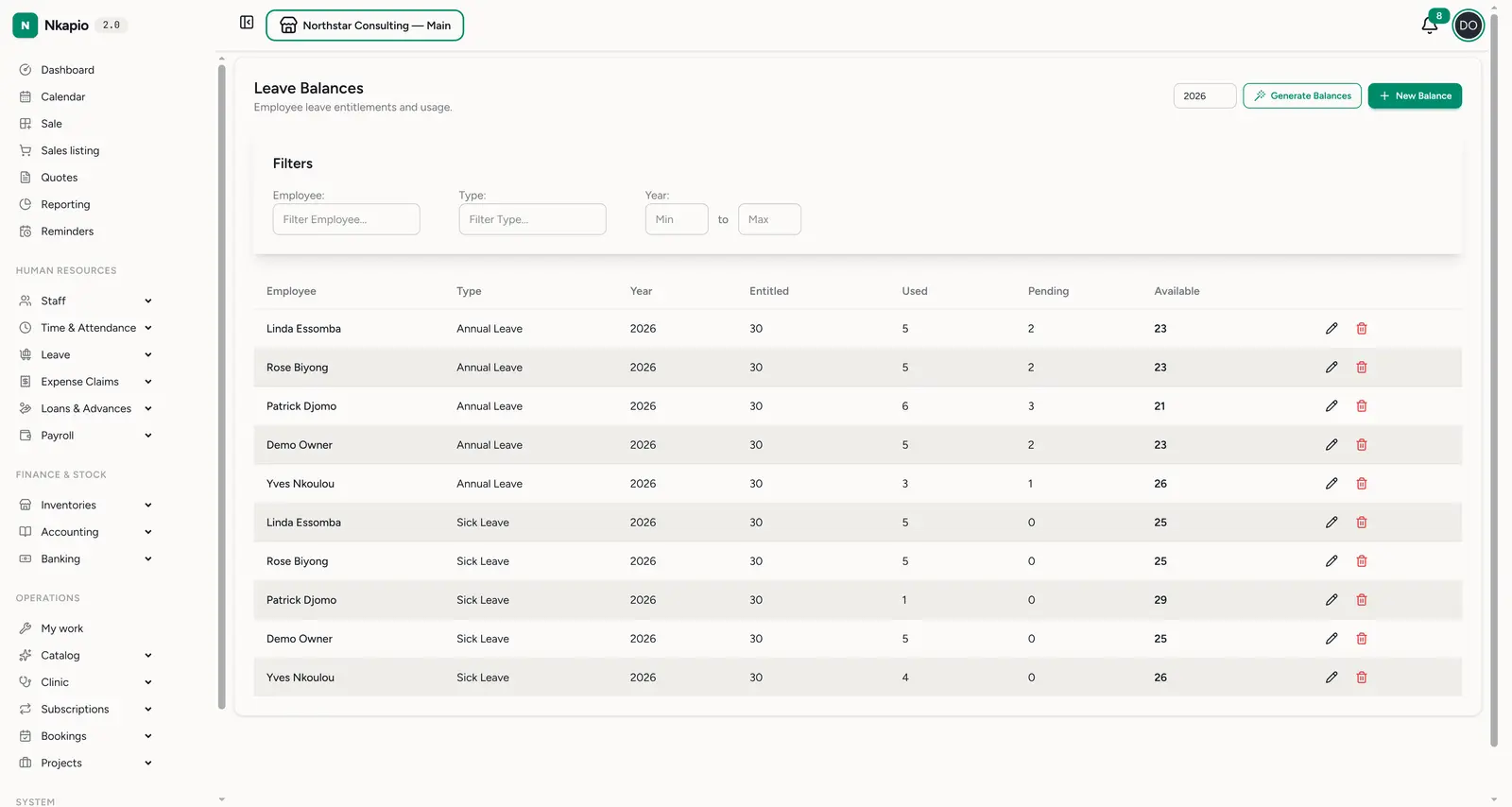The image size is (1512, 807).
Task: Toggle the sidebar collapse icon
Action: click(247, 23)
